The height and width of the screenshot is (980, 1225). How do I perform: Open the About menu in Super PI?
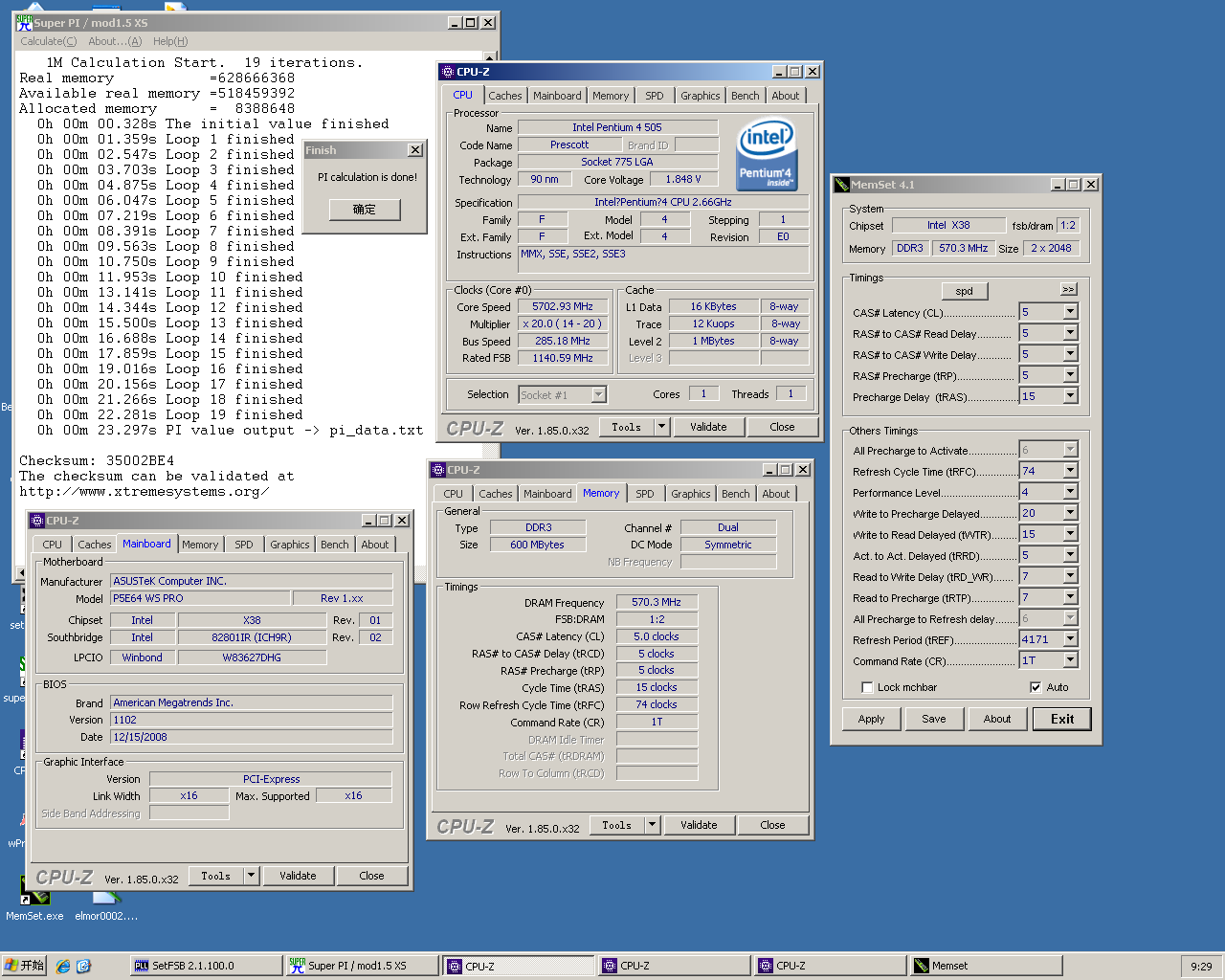[x=115, y=41]
